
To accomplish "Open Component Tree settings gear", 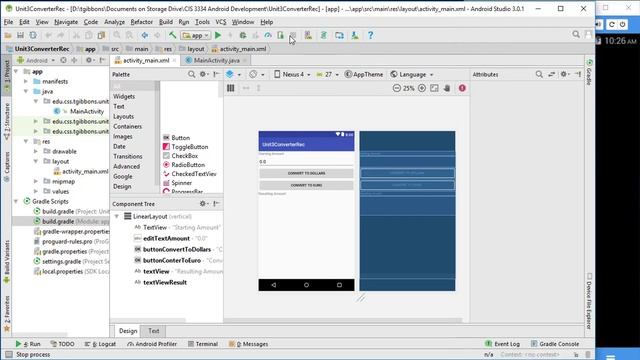I will 203,204.
